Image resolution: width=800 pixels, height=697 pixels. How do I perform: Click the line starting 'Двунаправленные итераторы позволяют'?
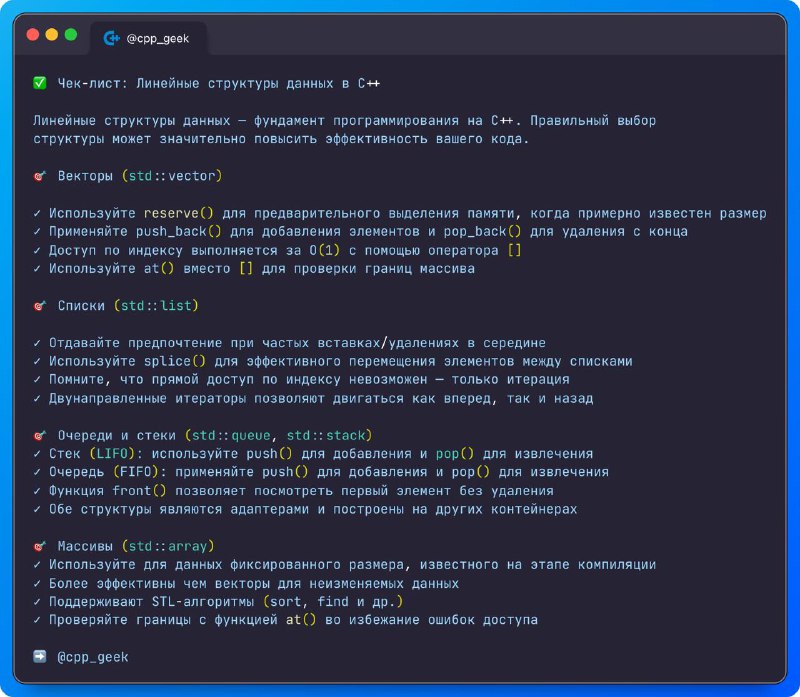tap(321, 399)
